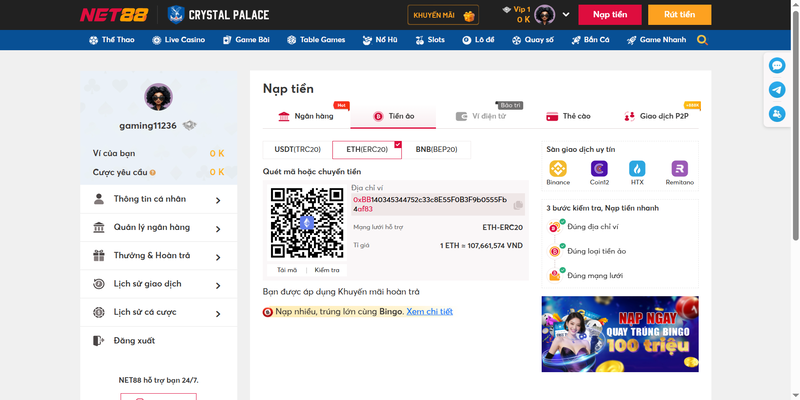The image size is (800, 400).
Task: Select the ETH(ERC20) currency option
Action: tap(366, 149)
